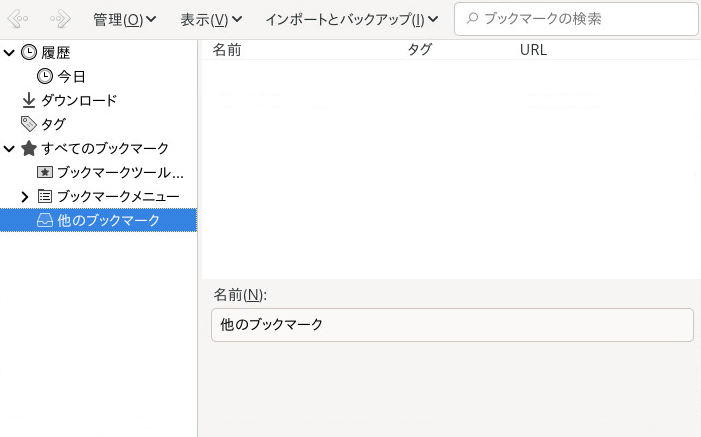Click the forward arrow button
Viewport: 701px width, 437px height.
60,19
